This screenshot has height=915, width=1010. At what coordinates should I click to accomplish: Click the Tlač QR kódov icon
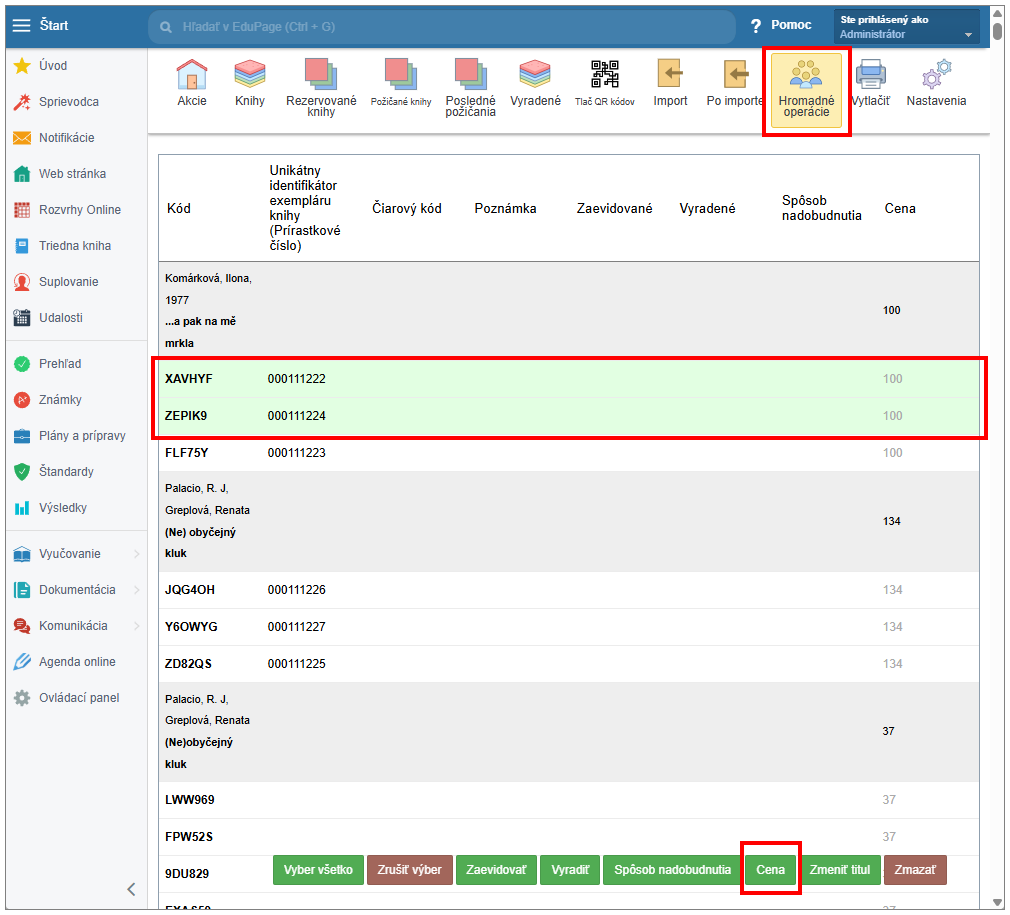(604, 77)
